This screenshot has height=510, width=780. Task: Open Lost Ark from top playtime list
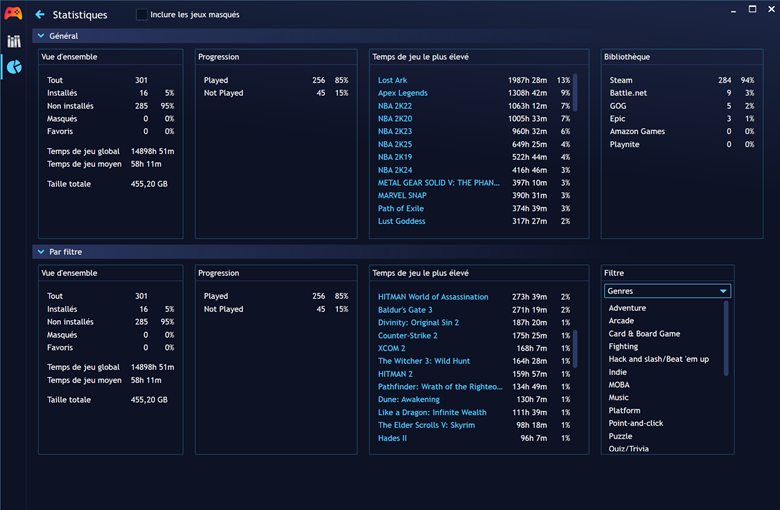point(392,80)
